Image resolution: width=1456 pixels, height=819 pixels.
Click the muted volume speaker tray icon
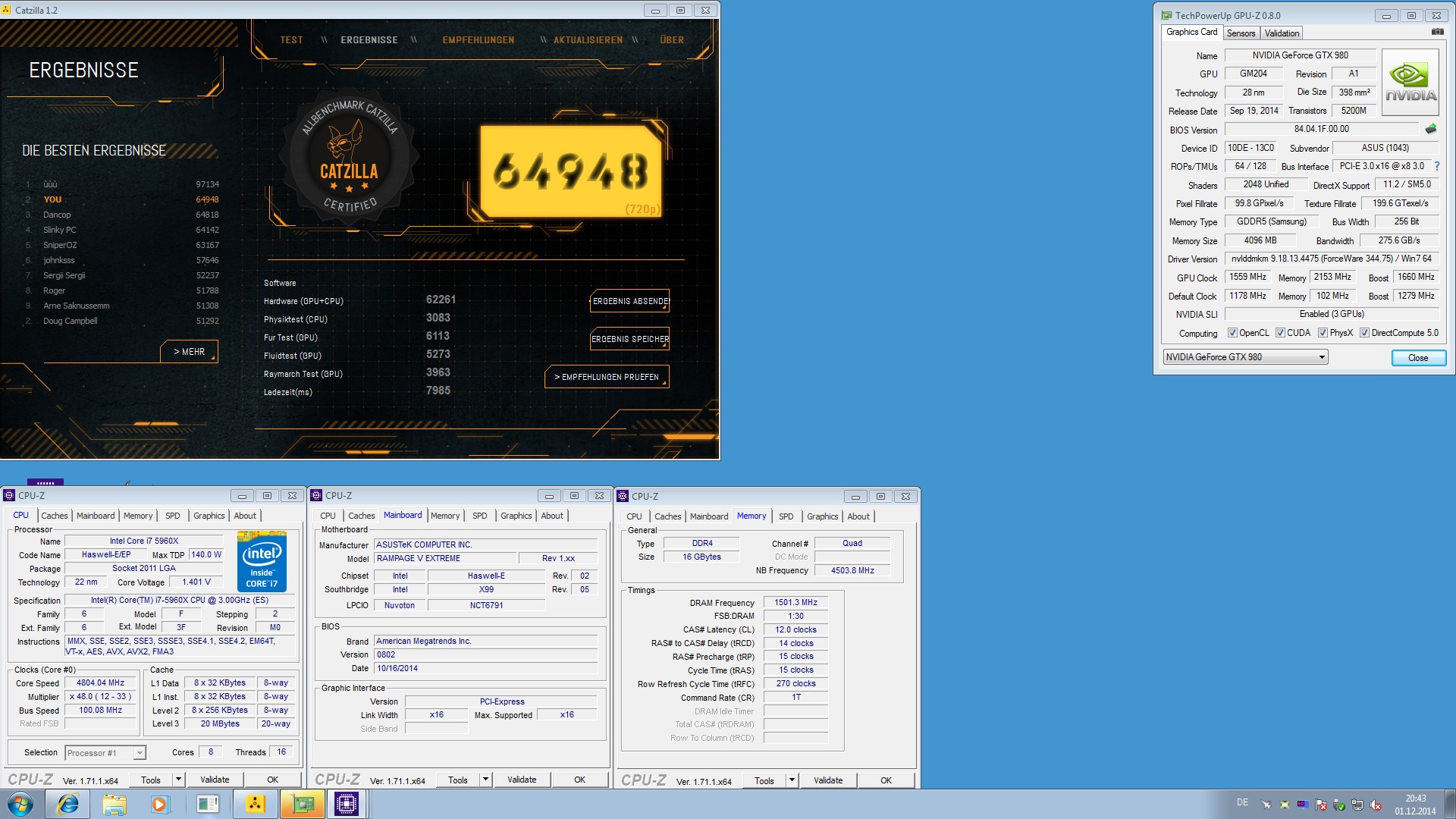pos(1376,805)
